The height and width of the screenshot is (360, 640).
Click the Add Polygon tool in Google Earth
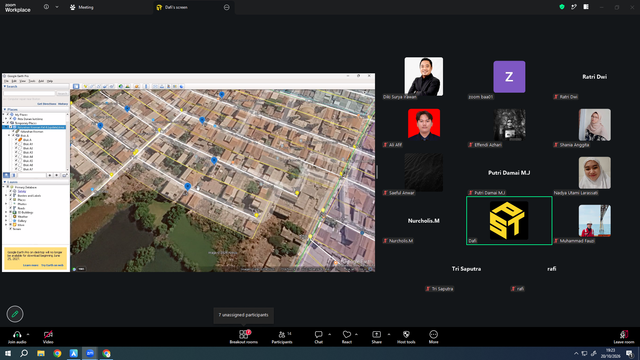click(92, 86)
